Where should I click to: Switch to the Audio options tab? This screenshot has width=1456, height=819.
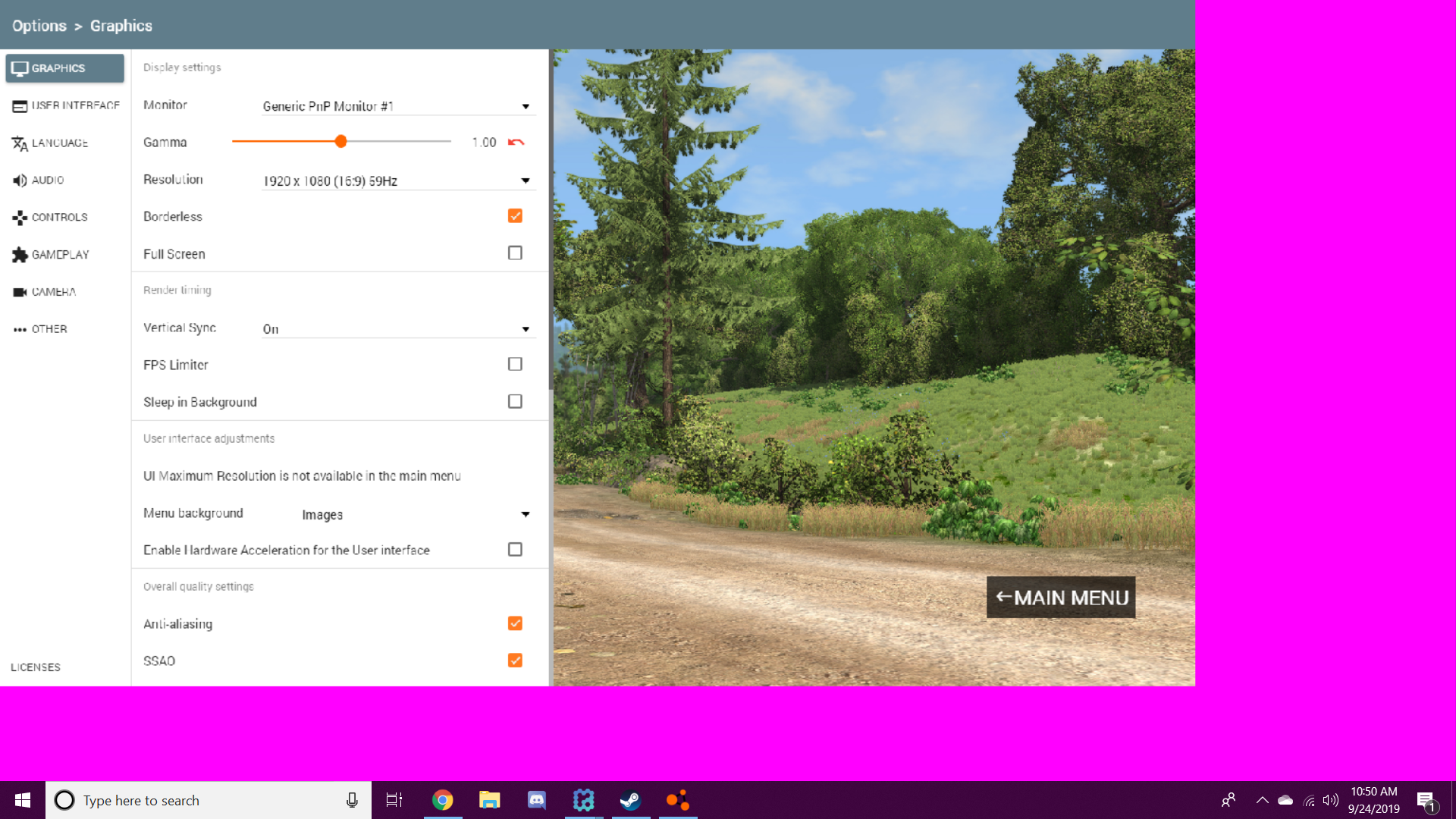[65, 180]
